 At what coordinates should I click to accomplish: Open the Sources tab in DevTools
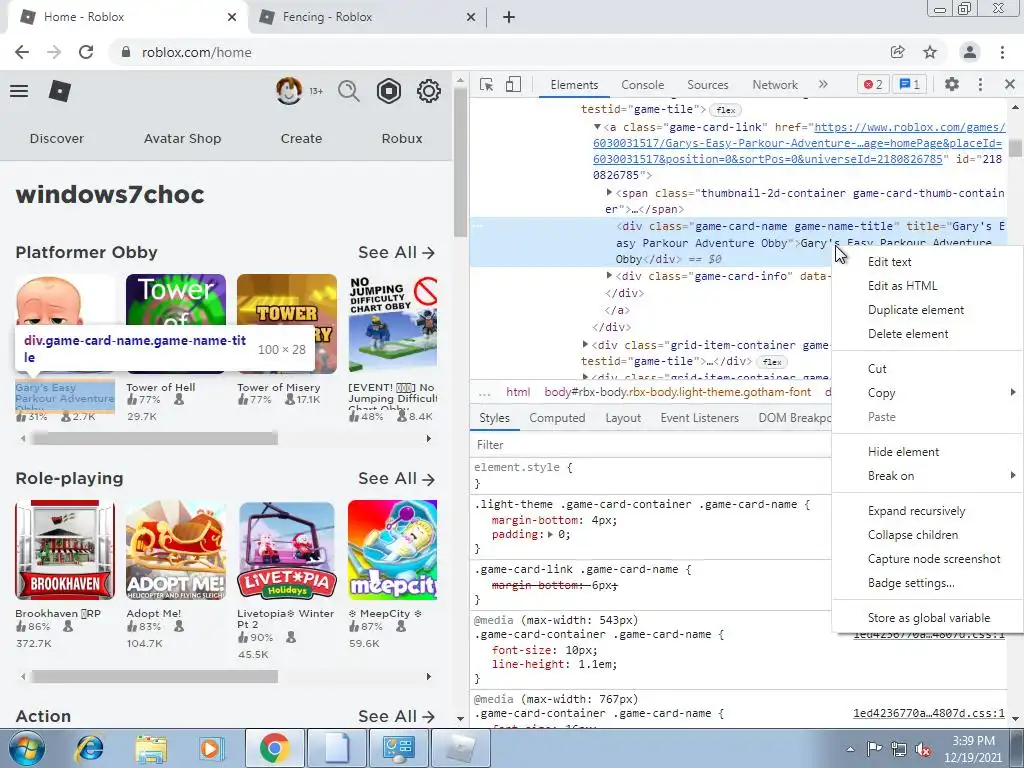(707, 85)
